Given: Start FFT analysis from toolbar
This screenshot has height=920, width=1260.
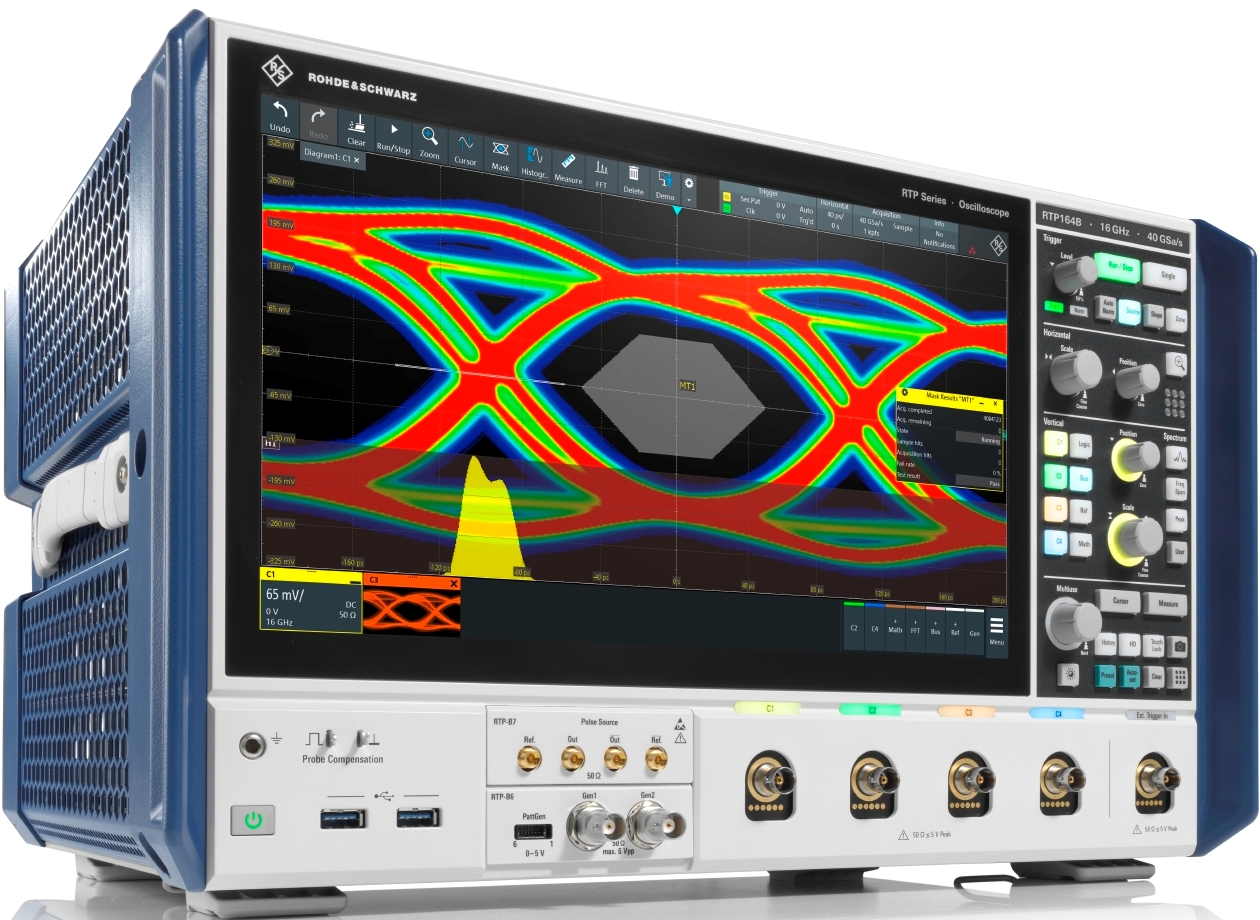Looking at the screenshot, I should 602,174.
